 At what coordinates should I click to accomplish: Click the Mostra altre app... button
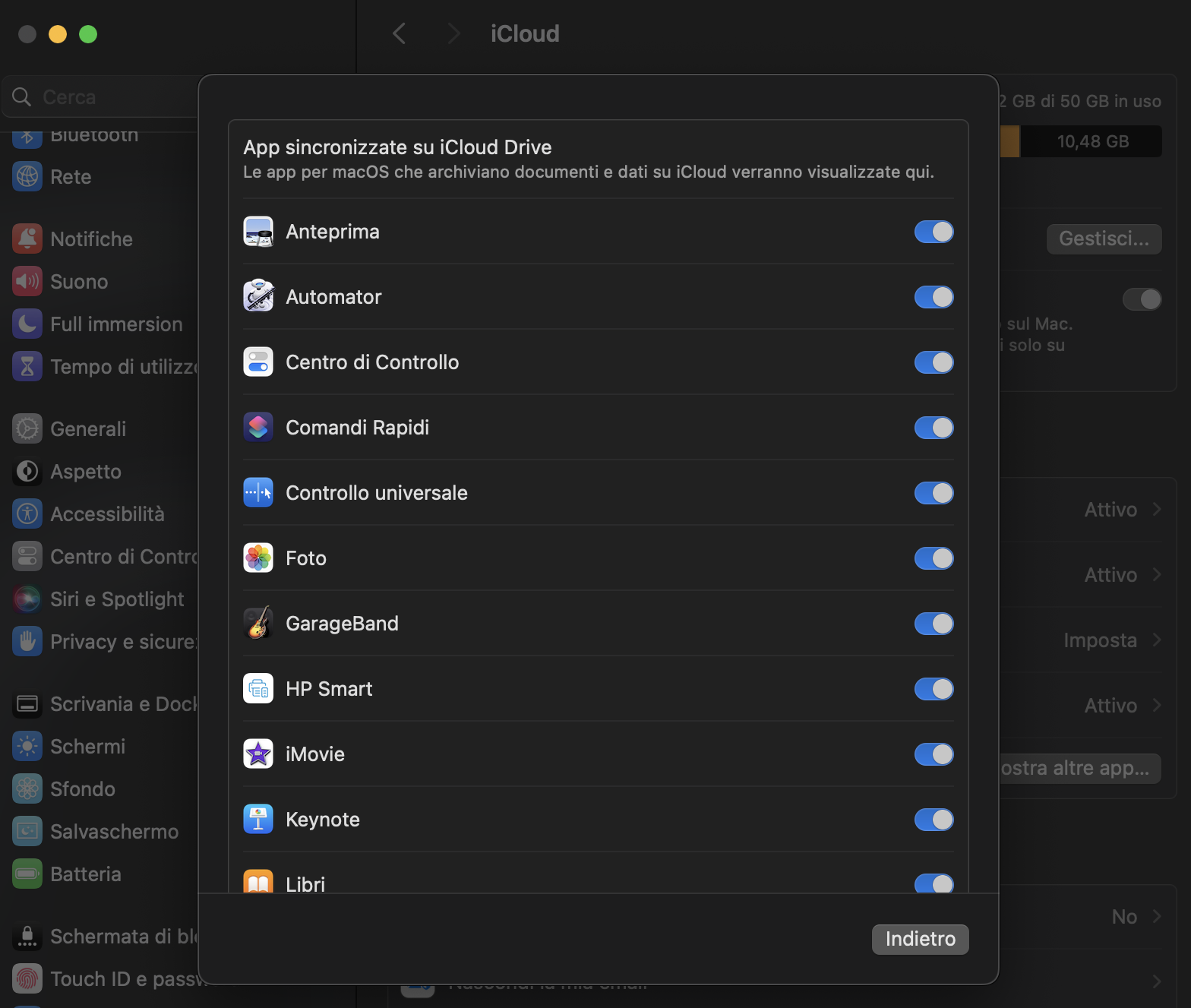[1079, 768]
